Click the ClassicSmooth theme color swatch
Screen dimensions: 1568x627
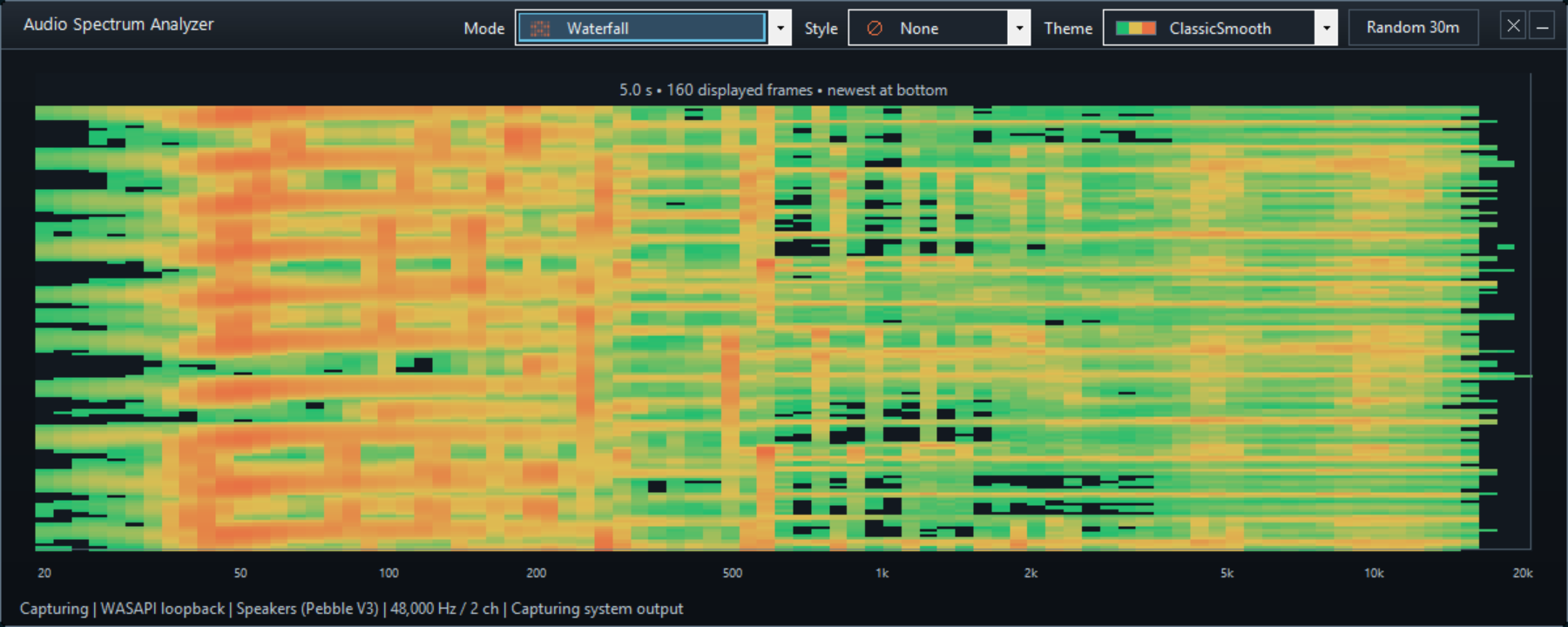(1136, 29)
